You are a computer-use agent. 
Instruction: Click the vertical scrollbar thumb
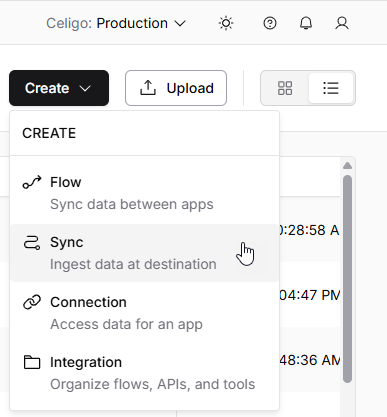click(347, 279)
